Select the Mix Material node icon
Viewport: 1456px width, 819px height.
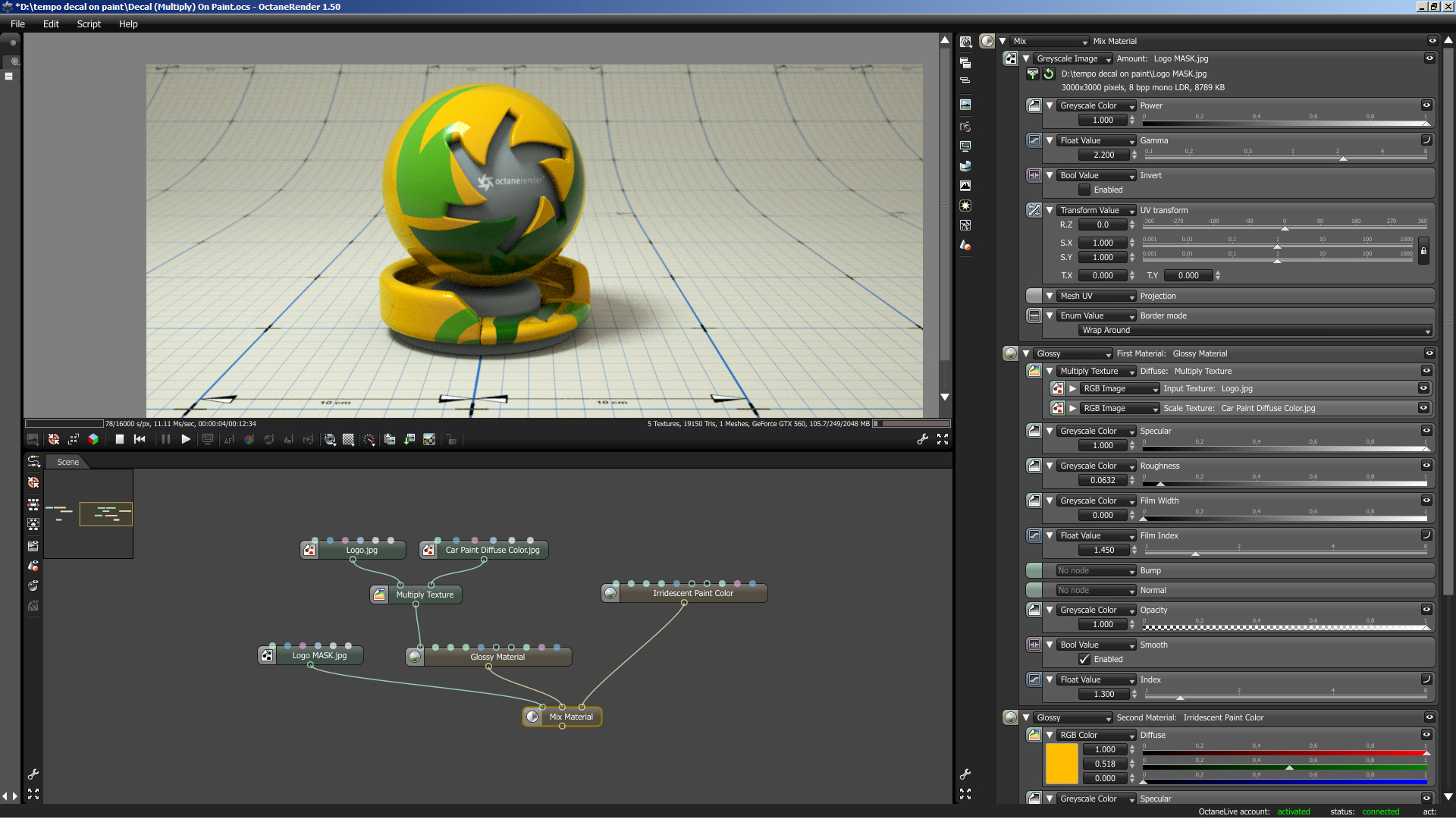point(533,717)
